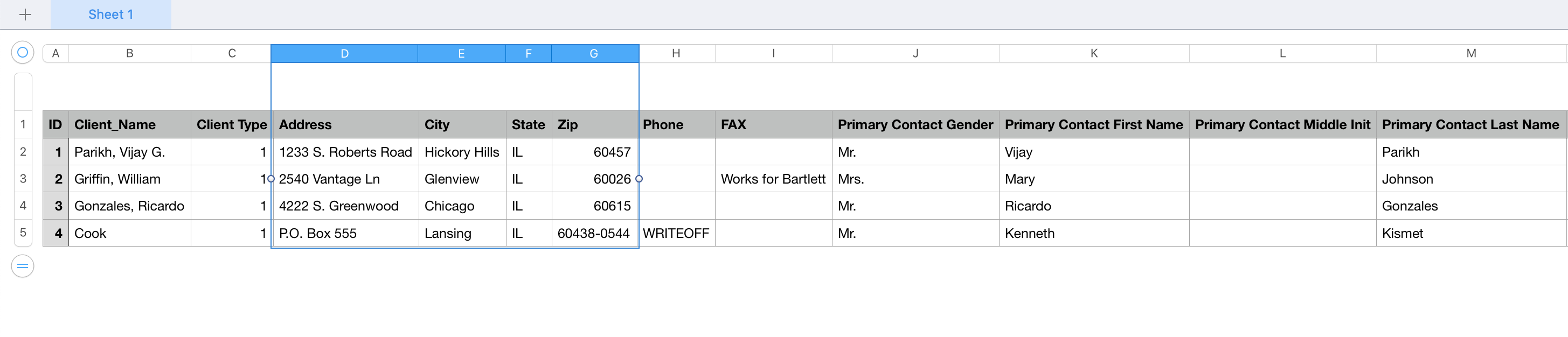
Task: Select row 5 header
Action: pos(23,233)
